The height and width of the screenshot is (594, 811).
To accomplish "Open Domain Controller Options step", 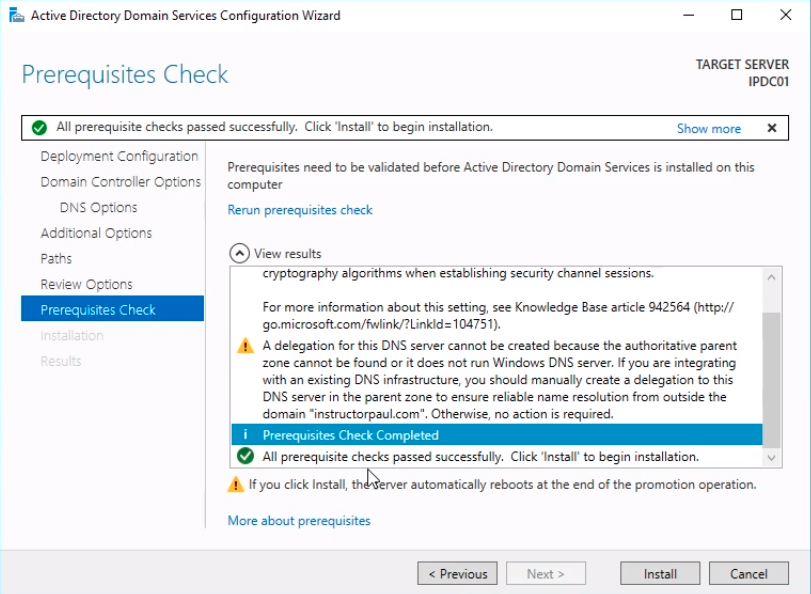I will point(121,182).
